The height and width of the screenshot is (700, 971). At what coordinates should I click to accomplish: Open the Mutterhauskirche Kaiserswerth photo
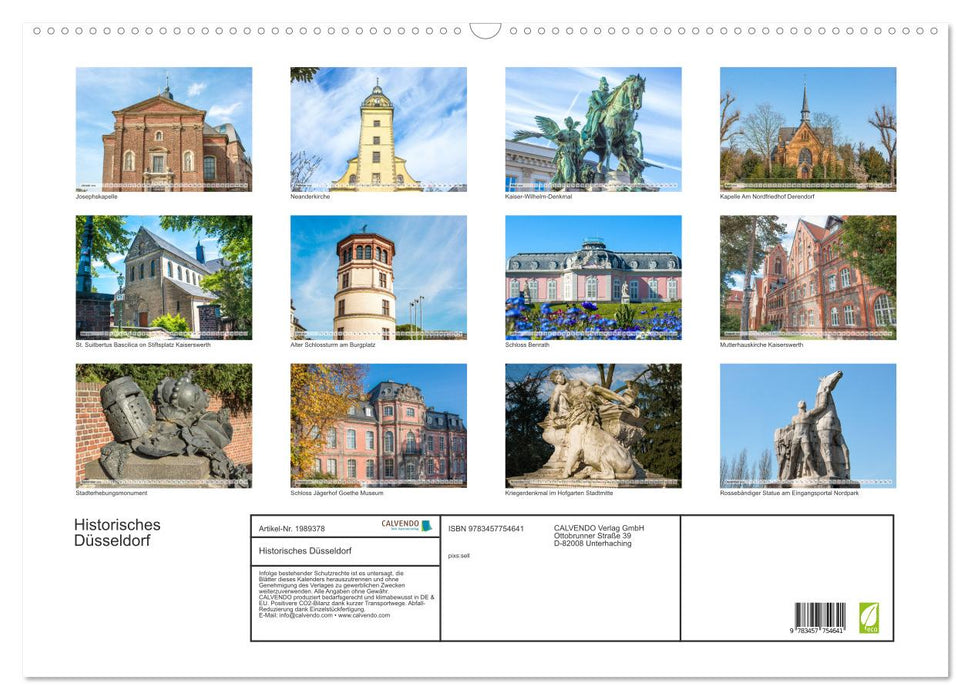coord(807,277)
